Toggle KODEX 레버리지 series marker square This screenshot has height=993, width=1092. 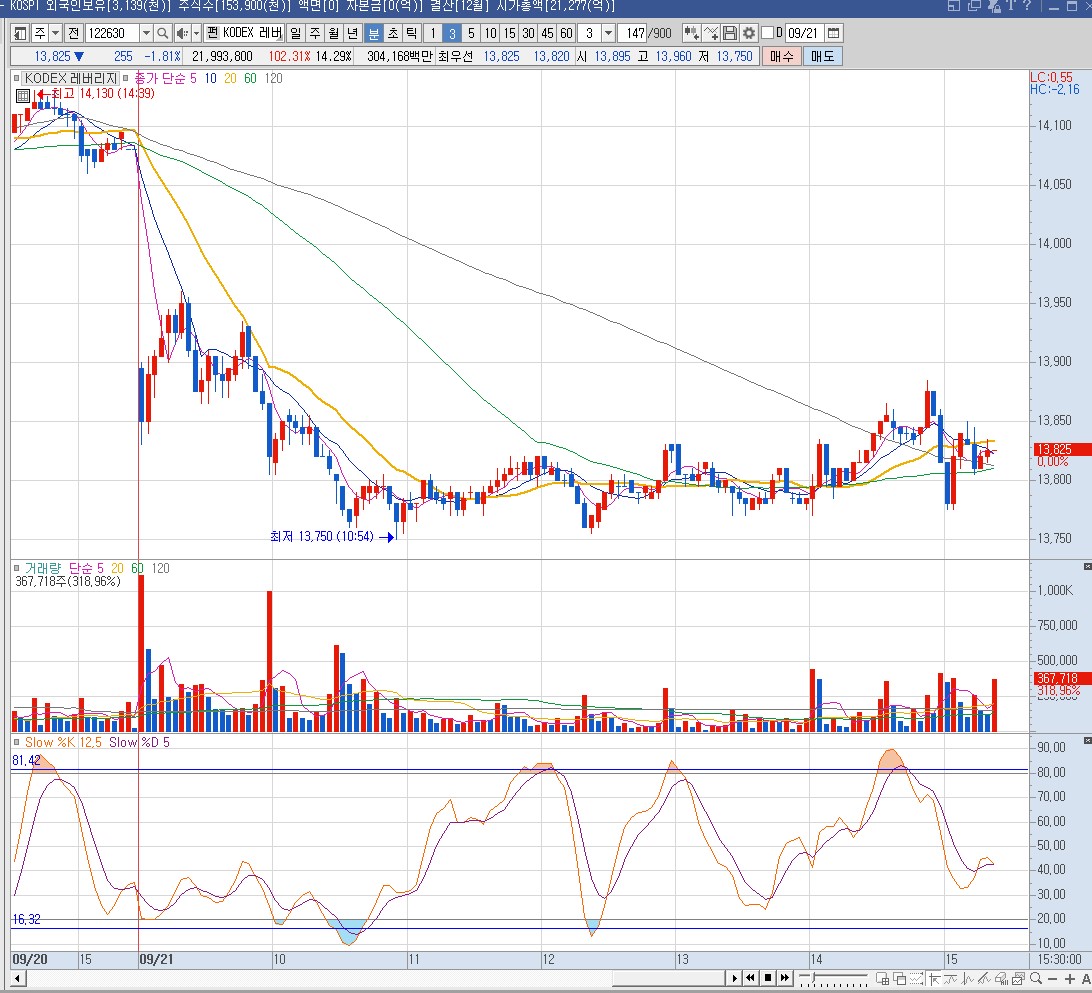(17, 78)
